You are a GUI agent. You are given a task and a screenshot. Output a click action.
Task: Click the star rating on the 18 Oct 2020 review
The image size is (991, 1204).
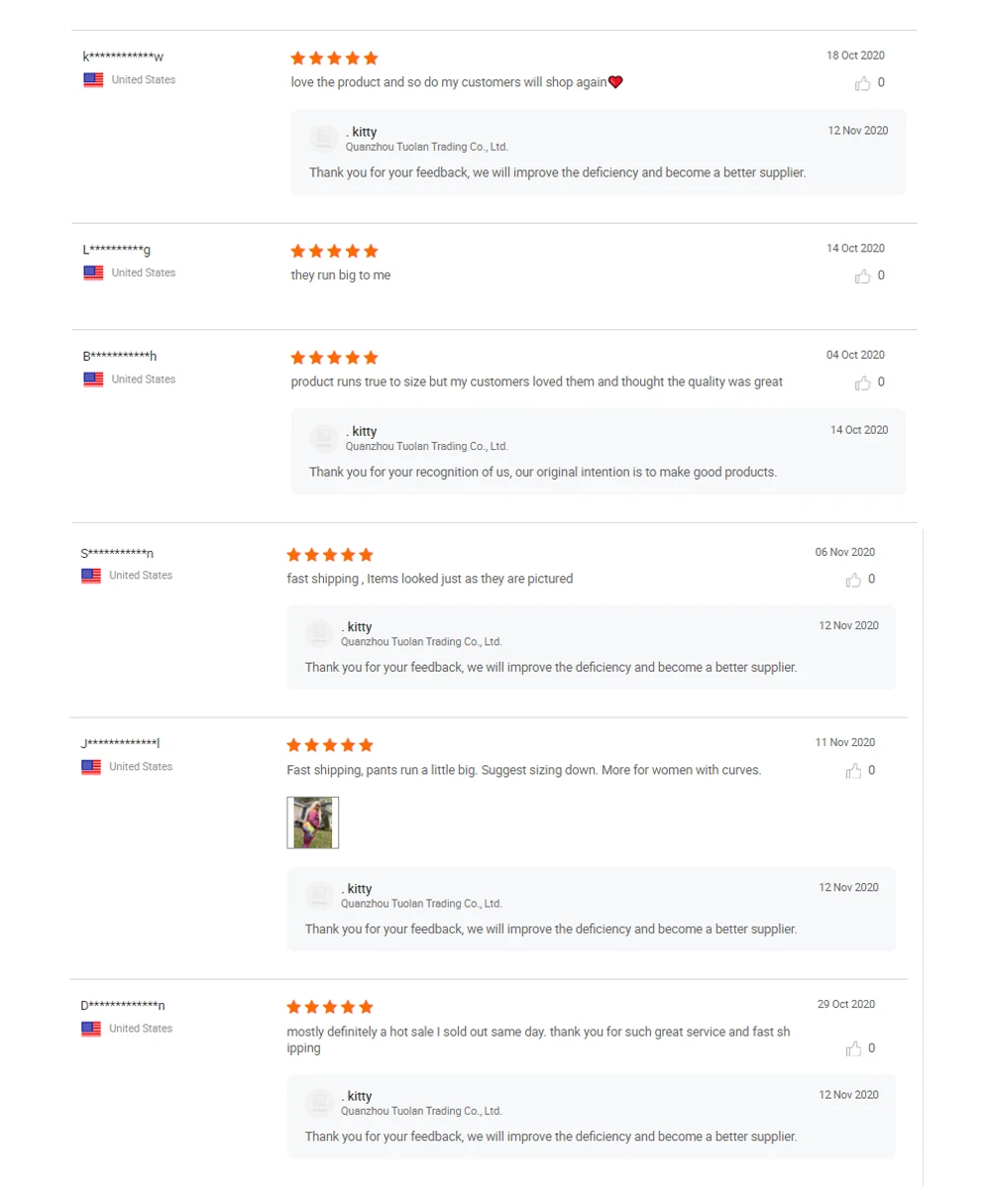335,58
